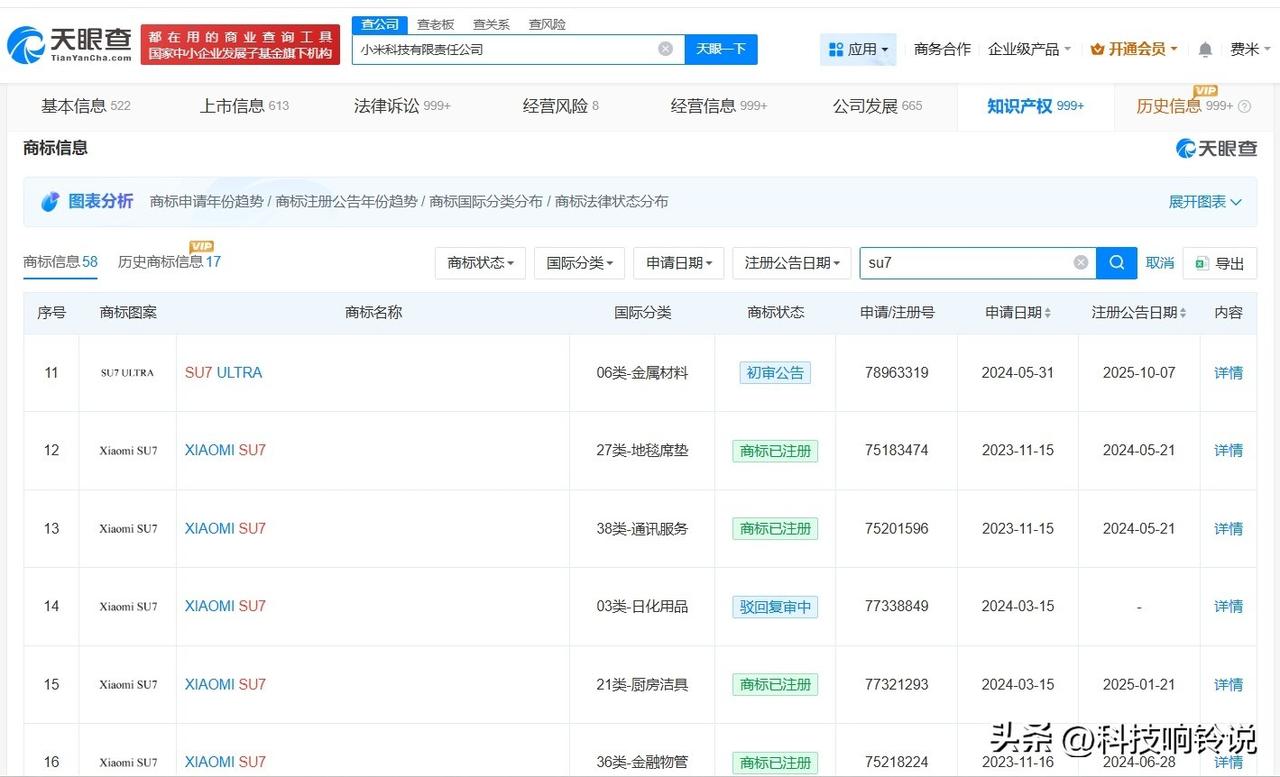The height and width of the screenshot is (777, 1280).
Task: Open the notification bell icon
Action: tap(1205, 48)
